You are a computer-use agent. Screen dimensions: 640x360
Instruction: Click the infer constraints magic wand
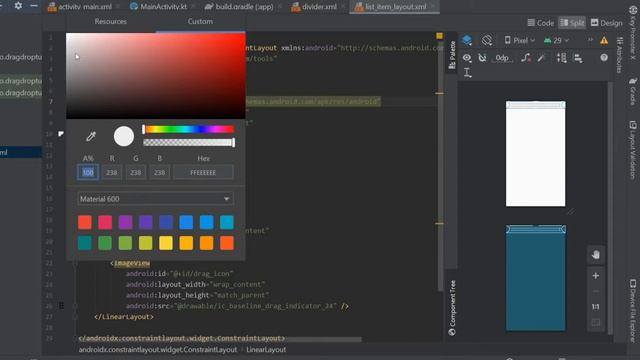click(541, 58)
